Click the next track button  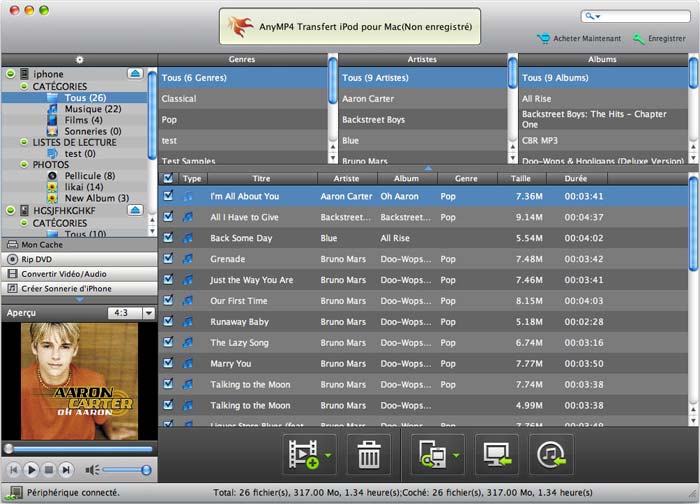pos(66,470)
